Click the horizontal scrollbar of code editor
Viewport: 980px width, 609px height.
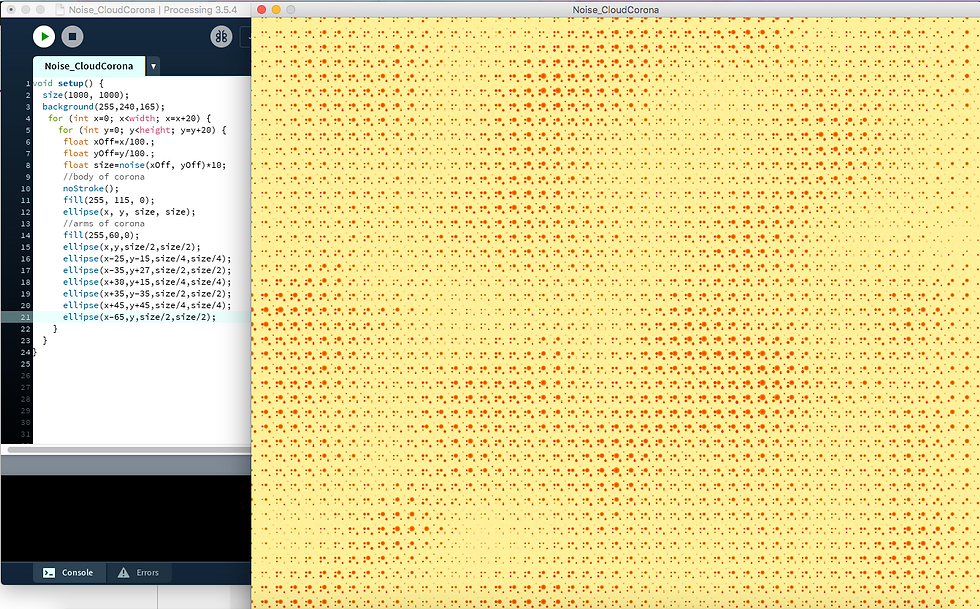click(129, 450)
